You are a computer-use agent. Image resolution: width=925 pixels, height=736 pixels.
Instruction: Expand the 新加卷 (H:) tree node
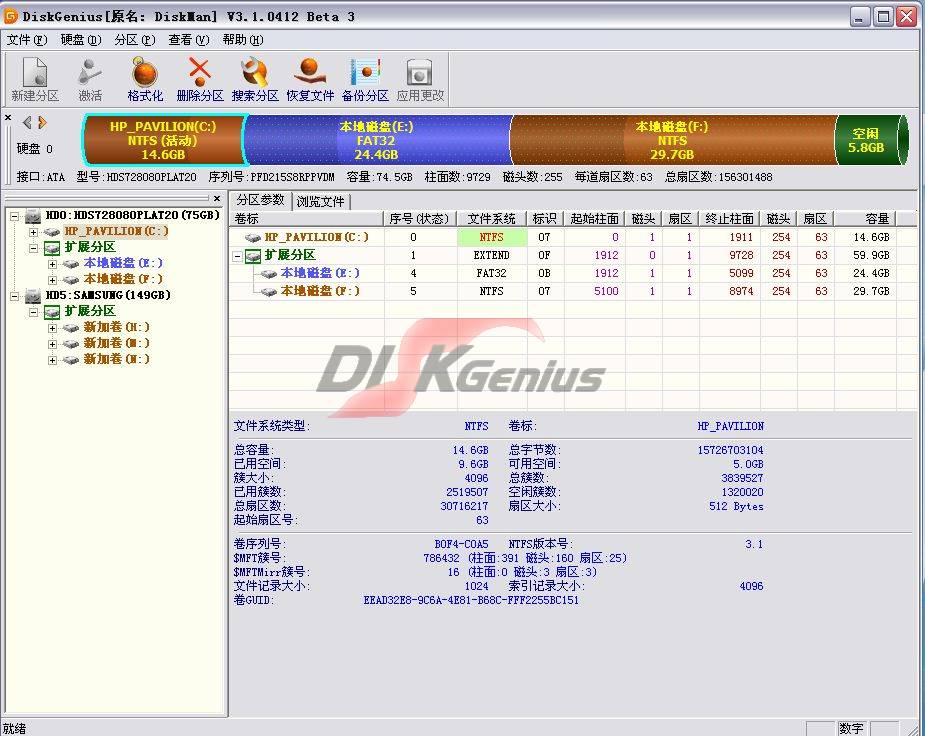tap(53, 328)
